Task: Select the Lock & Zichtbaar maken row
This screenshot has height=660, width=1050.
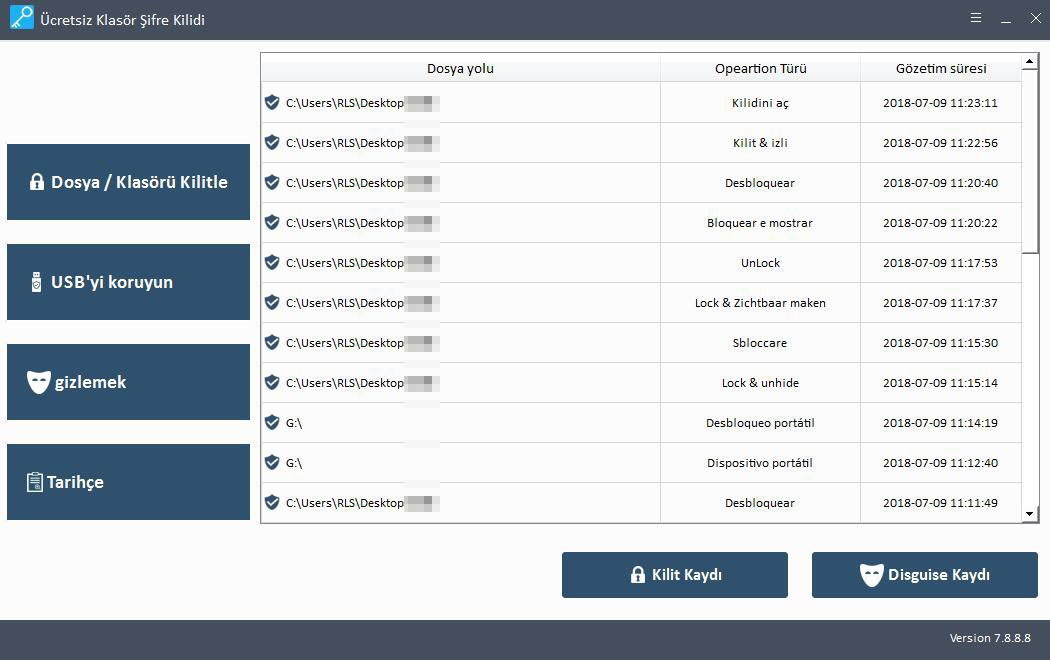Action: coord(760,302)
